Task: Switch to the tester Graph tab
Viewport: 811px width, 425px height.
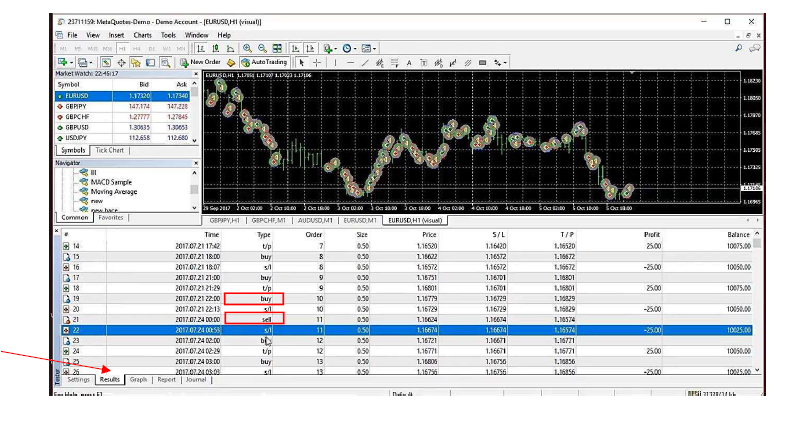Action: pyautogui.click(x=139, y=380)
